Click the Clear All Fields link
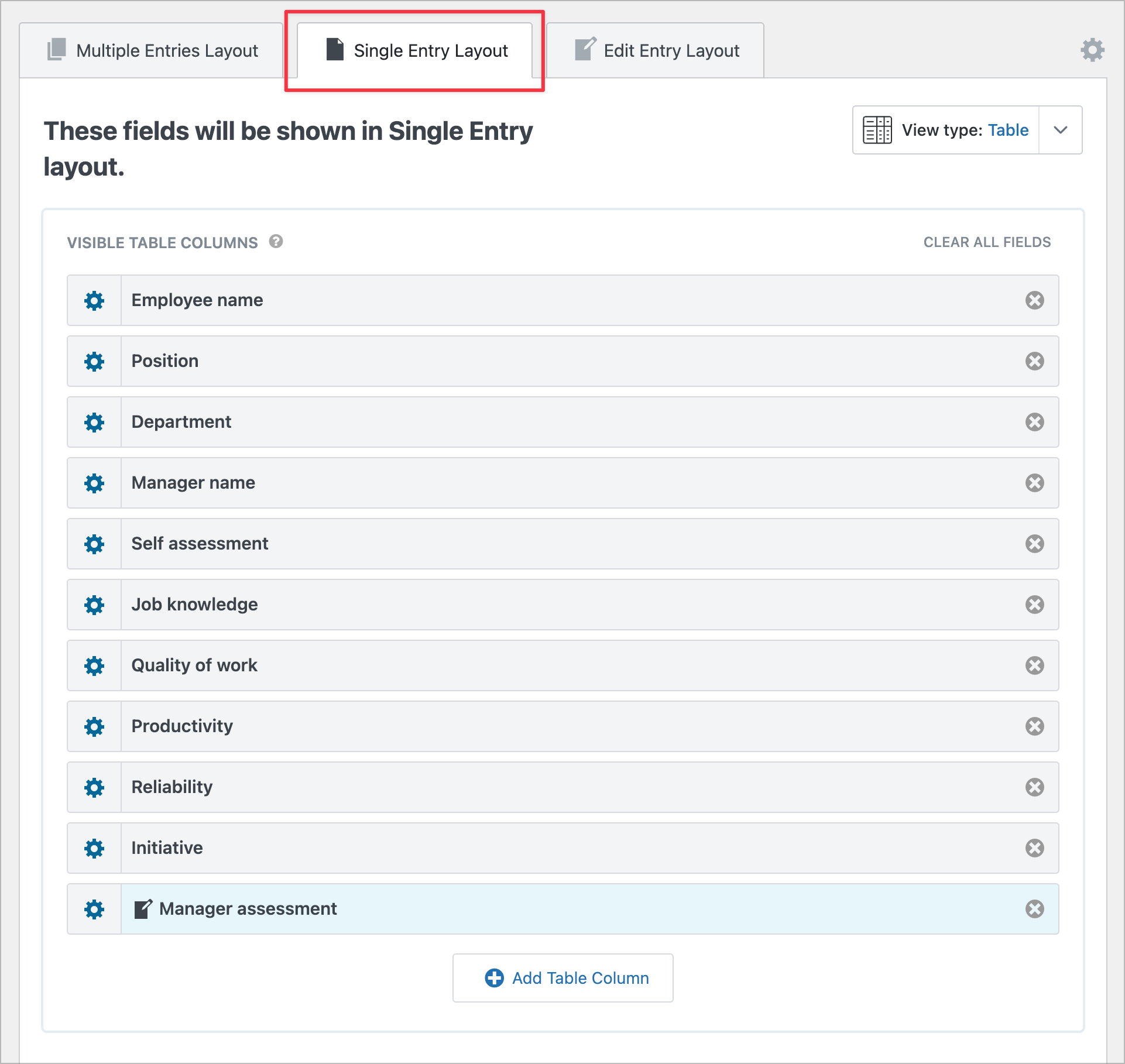The width and height of the screenshot is (1125, 1064). 987,242
